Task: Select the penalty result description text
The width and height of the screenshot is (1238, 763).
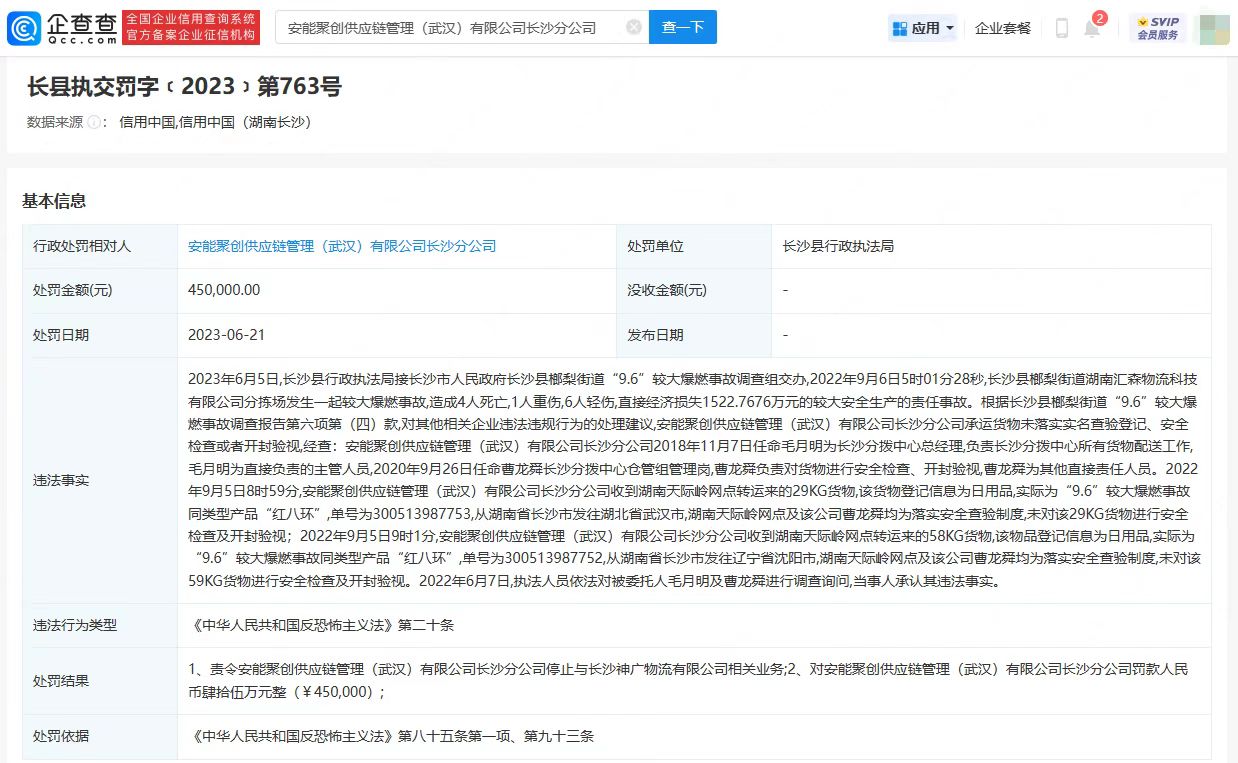Action: pos(688,680)
